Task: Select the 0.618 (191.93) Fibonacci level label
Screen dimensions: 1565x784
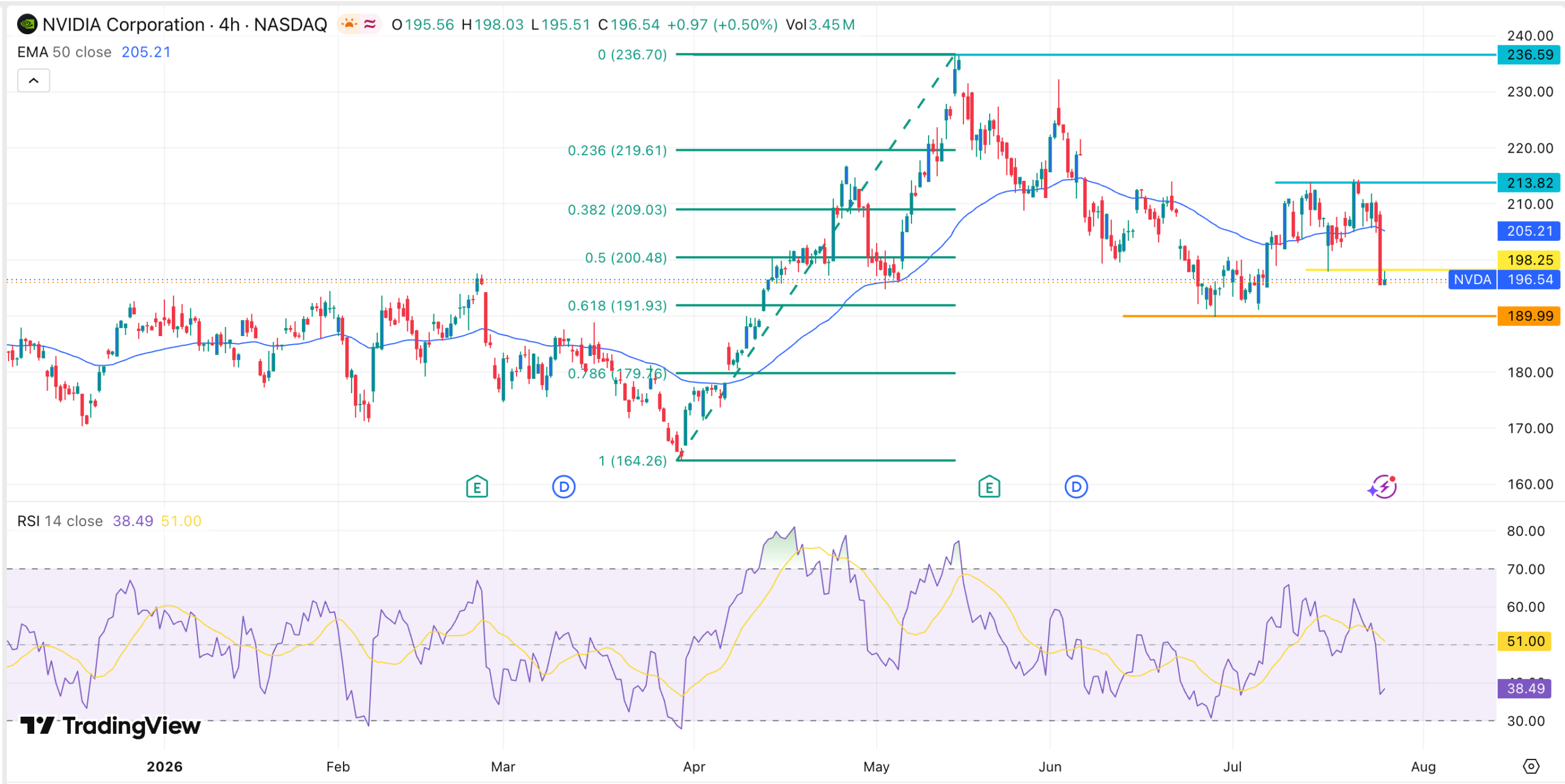Action: (617, 306)
